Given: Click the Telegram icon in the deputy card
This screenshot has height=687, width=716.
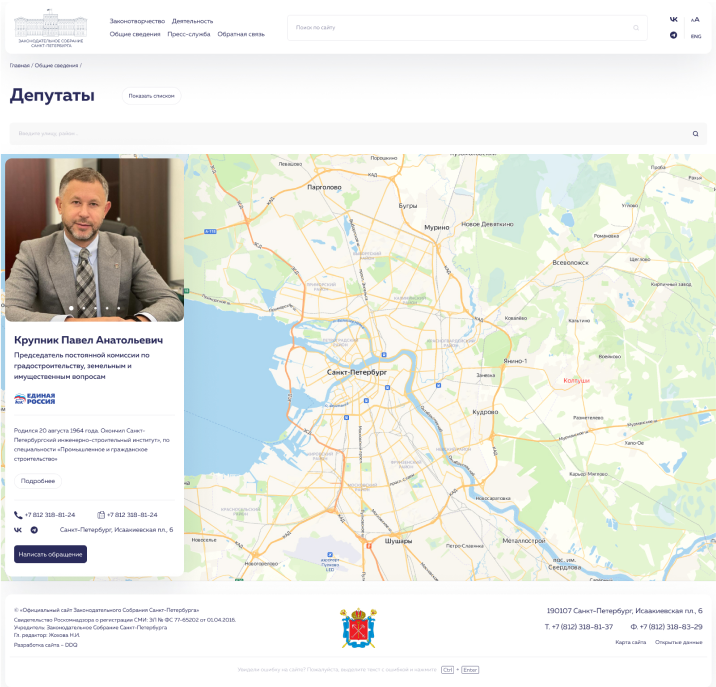Looking at the screenshot, I should [x=34, y=530].
